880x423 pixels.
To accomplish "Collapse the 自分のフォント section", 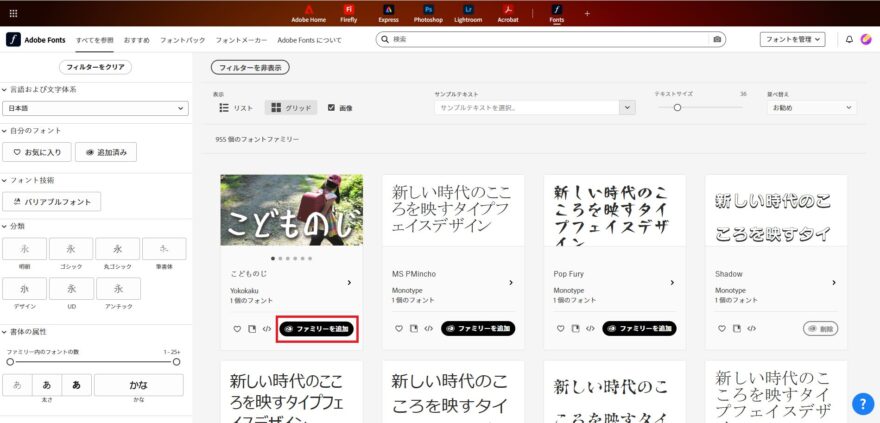I will pos(32,131).
